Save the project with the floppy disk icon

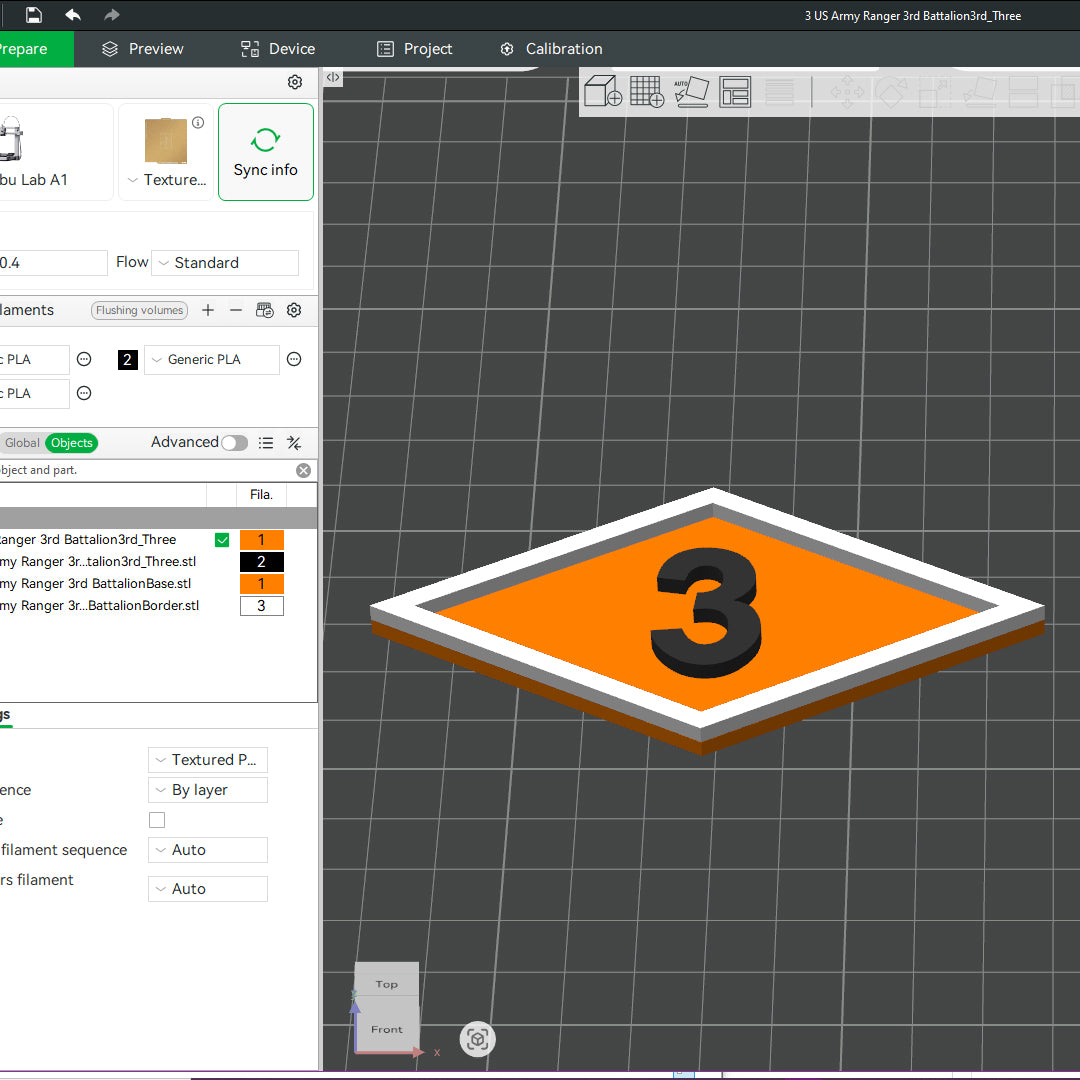(34, 15)
